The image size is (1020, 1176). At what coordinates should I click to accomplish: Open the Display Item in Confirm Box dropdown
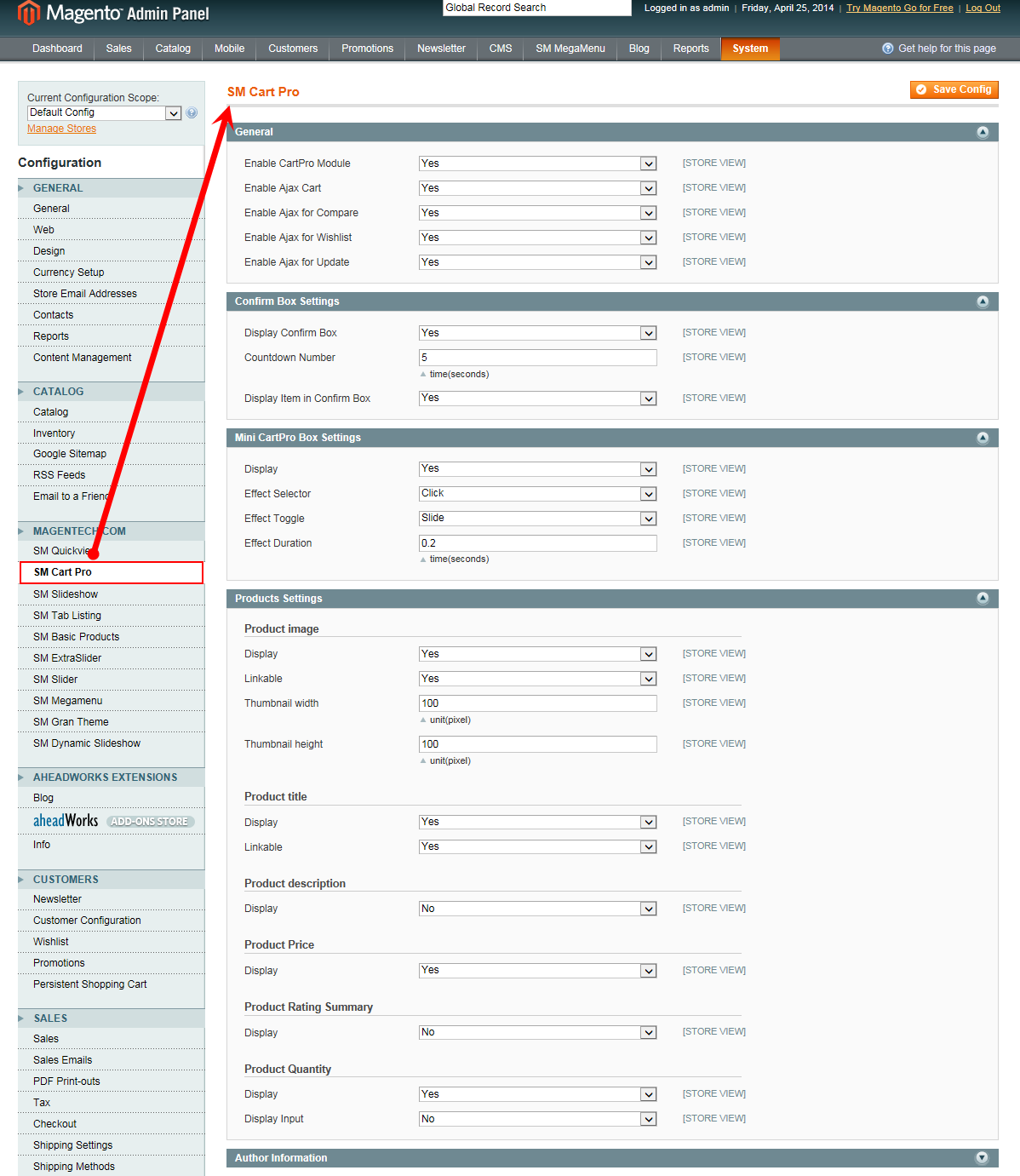538,398
